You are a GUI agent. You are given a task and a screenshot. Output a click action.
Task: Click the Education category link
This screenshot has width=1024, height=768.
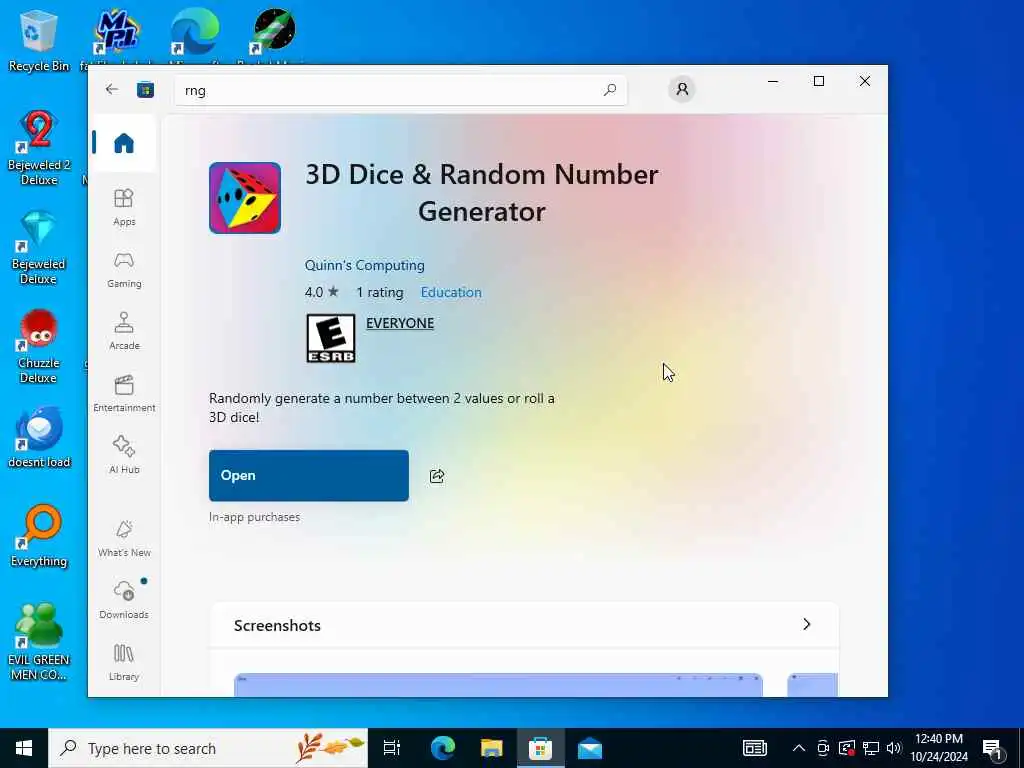click(451, 293)
